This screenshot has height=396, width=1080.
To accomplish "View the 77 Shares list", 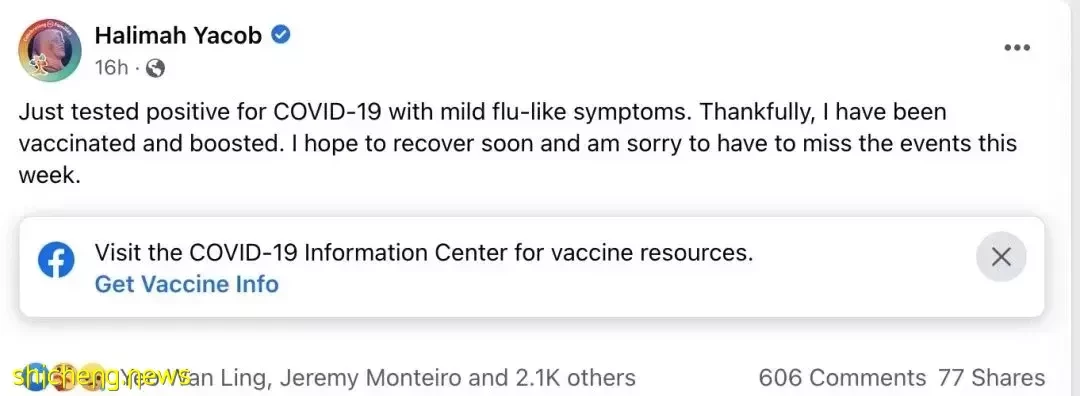I will click(991, 377).
